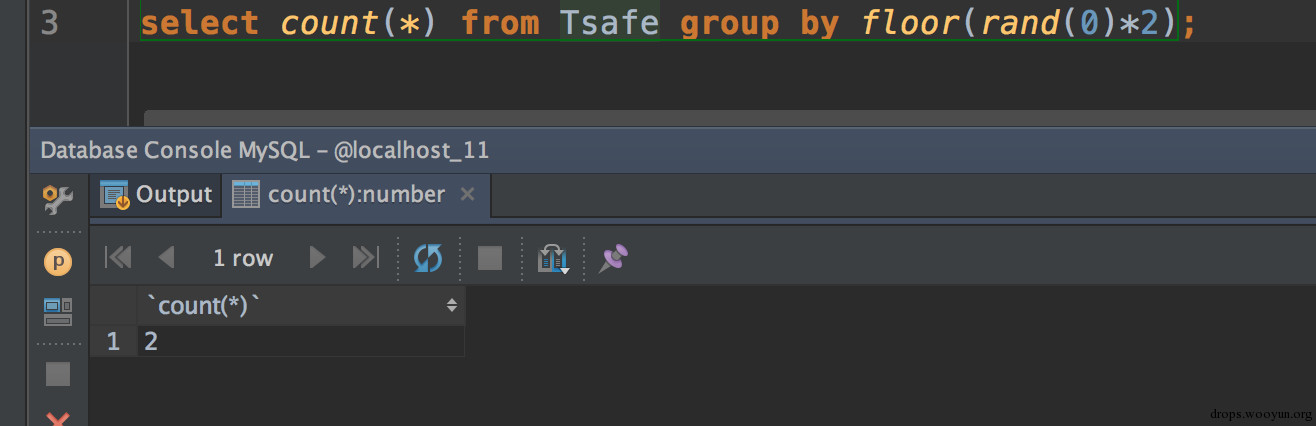Viewport: 1316px width, 426px height.
Task: Jump to last page of results
Action: pyautogui.click(x=366, y=259)
